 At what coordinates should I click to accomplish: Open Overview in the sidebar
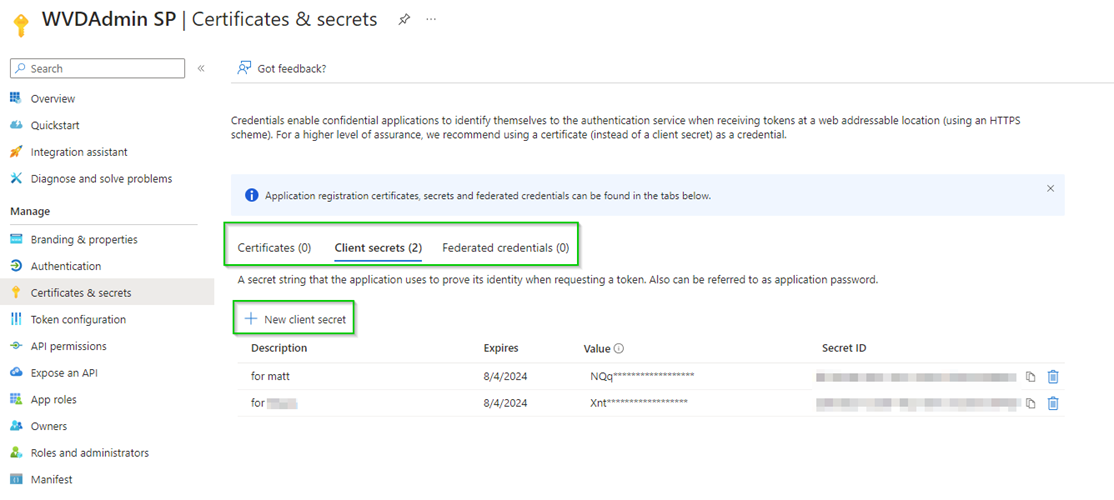click(x=52, y=99)
